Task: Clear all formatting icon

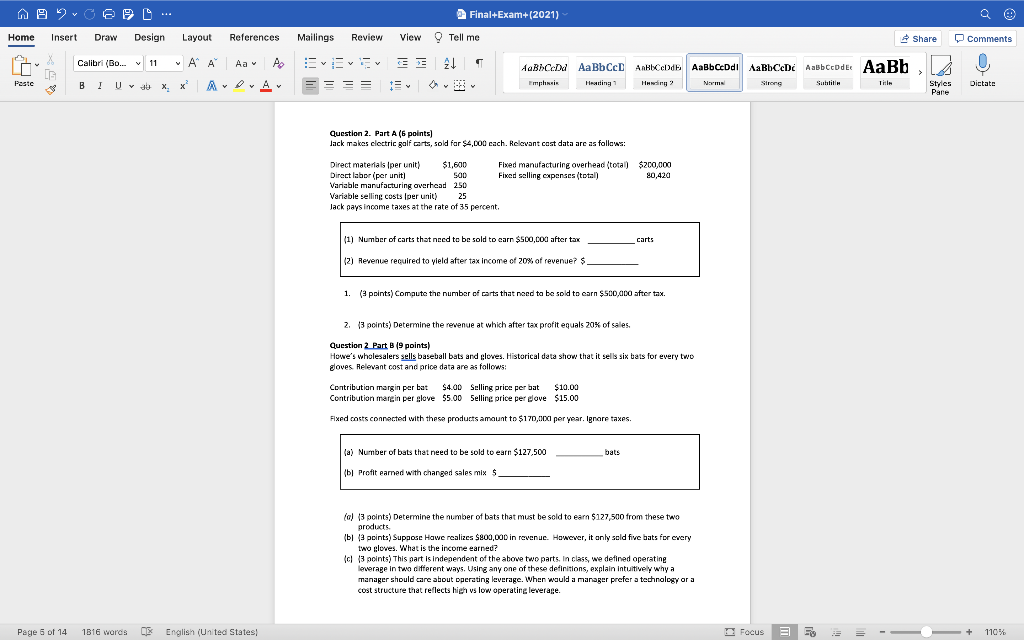Action: point(278,63)
